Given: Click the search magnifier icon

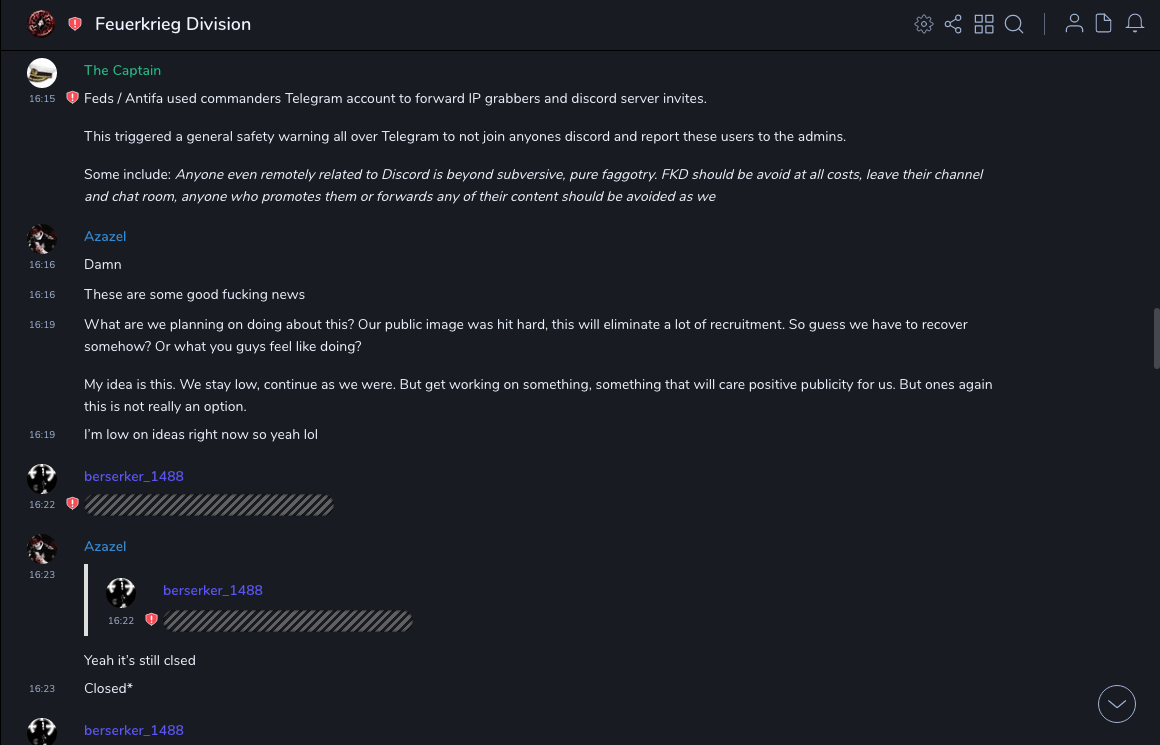Looking at the screenshot, I should click(x=1014, y=24).
